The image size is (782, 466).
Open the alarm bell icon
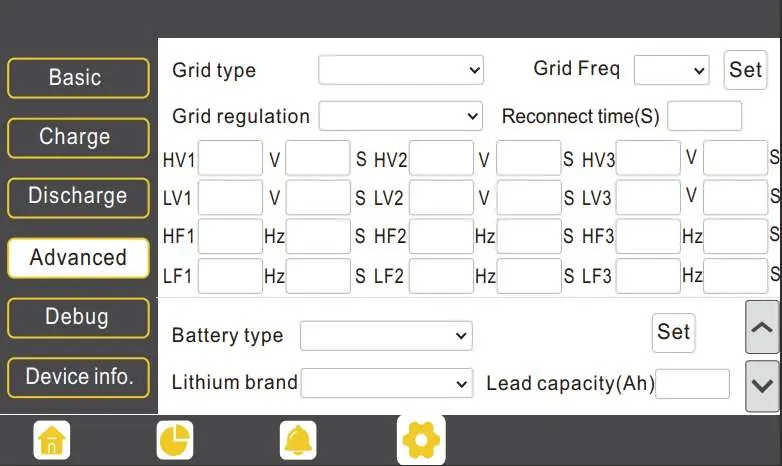[x=298, y=440]
